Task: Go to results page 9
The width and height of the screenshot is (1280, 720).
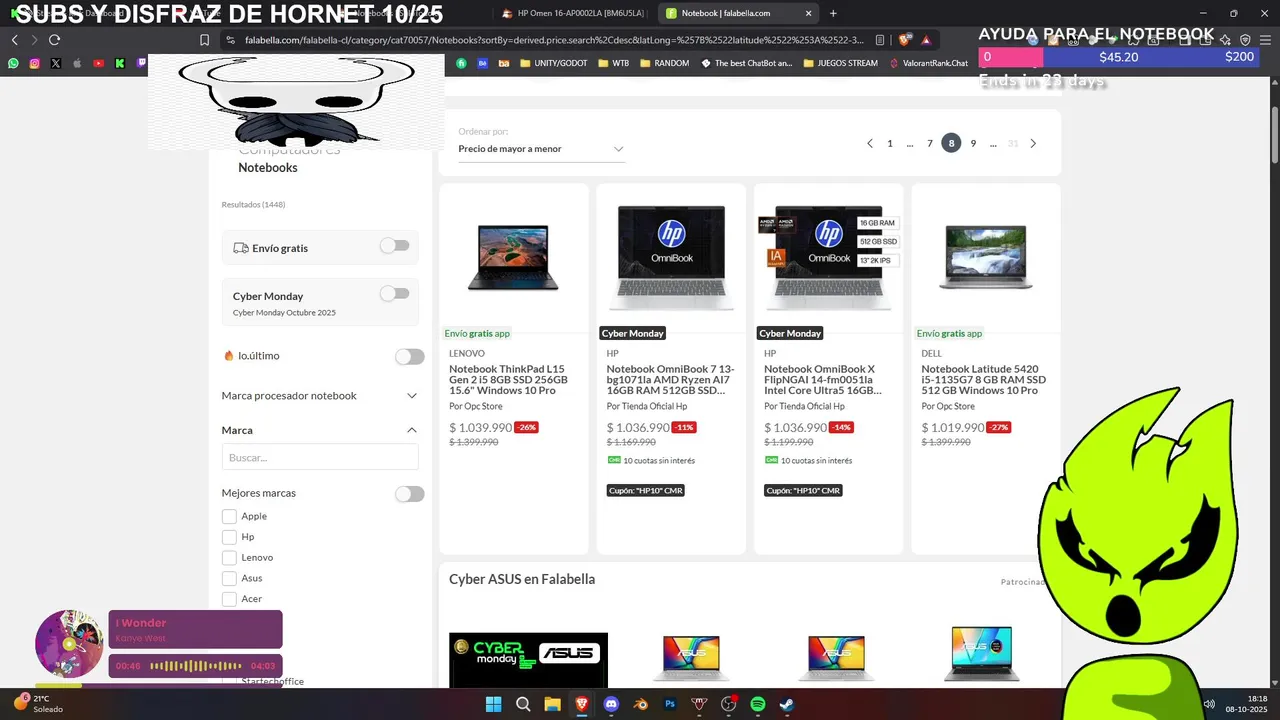Action: pyautogui.click(x=973, y=143)
